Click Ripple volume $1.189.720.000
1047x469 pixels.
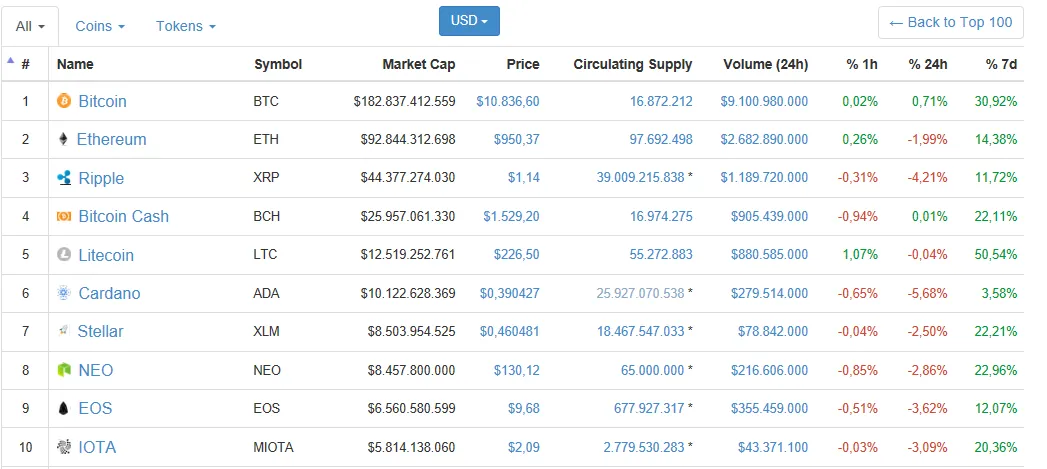(764, 178)
